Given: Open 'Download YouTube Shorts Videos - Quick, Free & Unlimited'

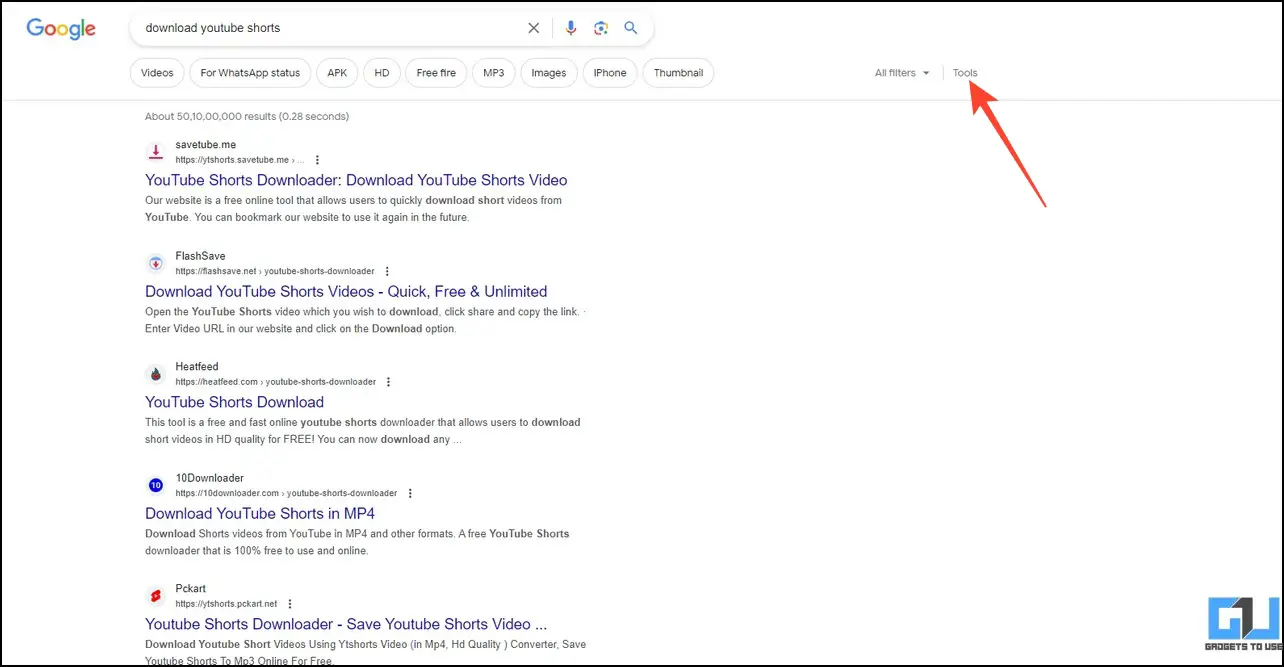Looking at the screenshot, I should point(346,292).
